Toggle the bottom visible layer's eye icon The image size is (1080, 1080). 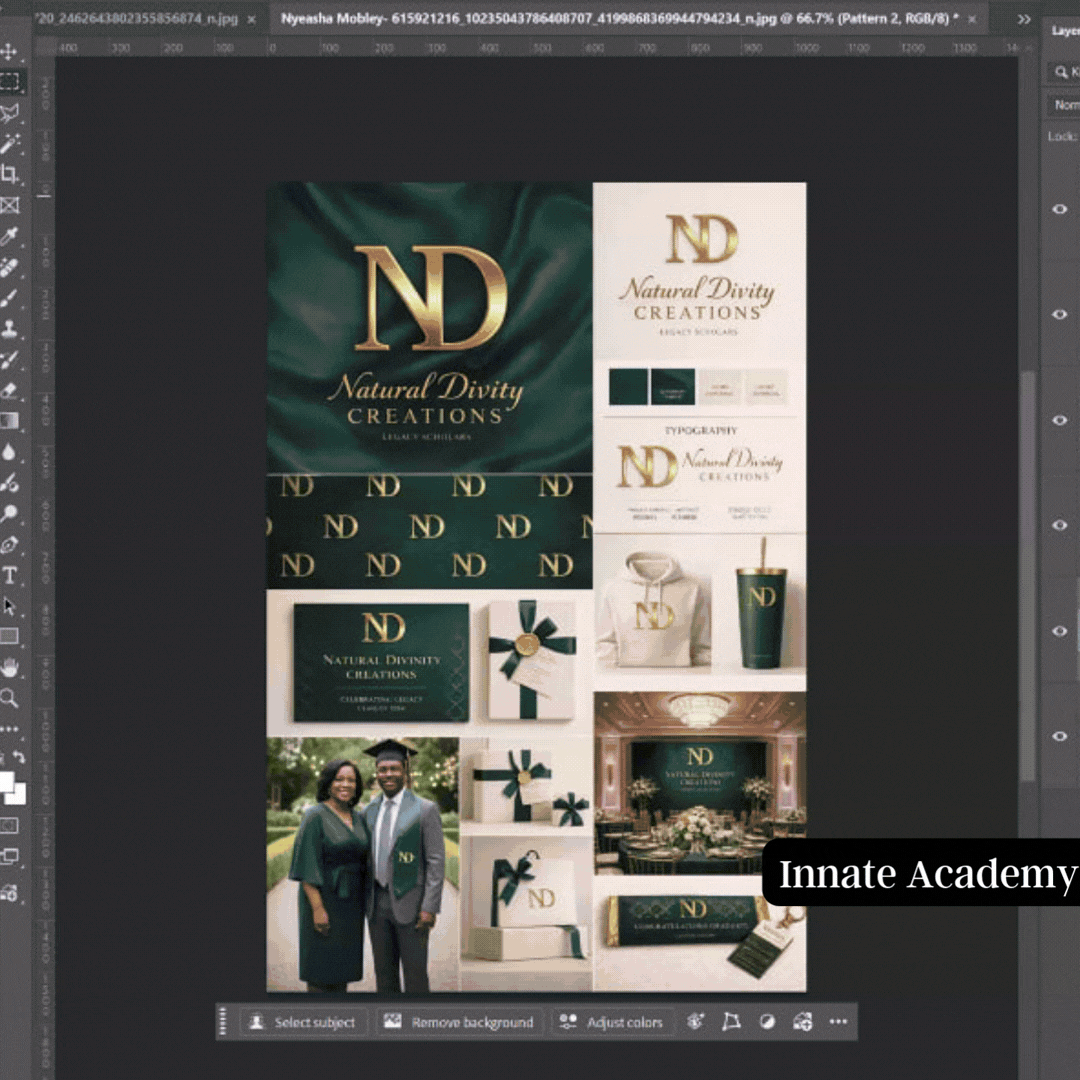click(1059, 737)
